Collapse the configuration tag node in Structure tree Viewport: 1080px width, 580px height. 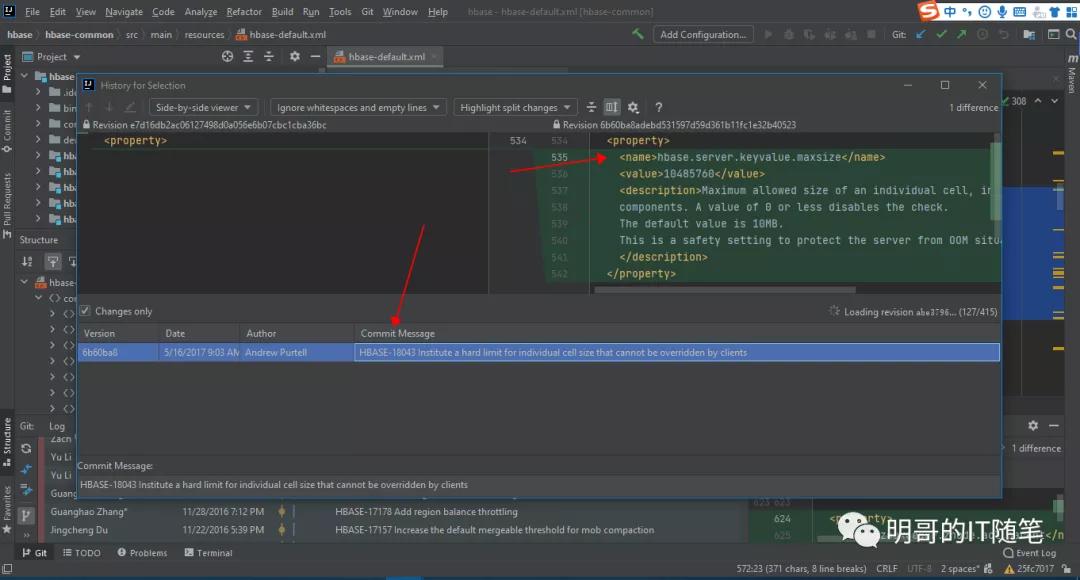pos(39,298)
